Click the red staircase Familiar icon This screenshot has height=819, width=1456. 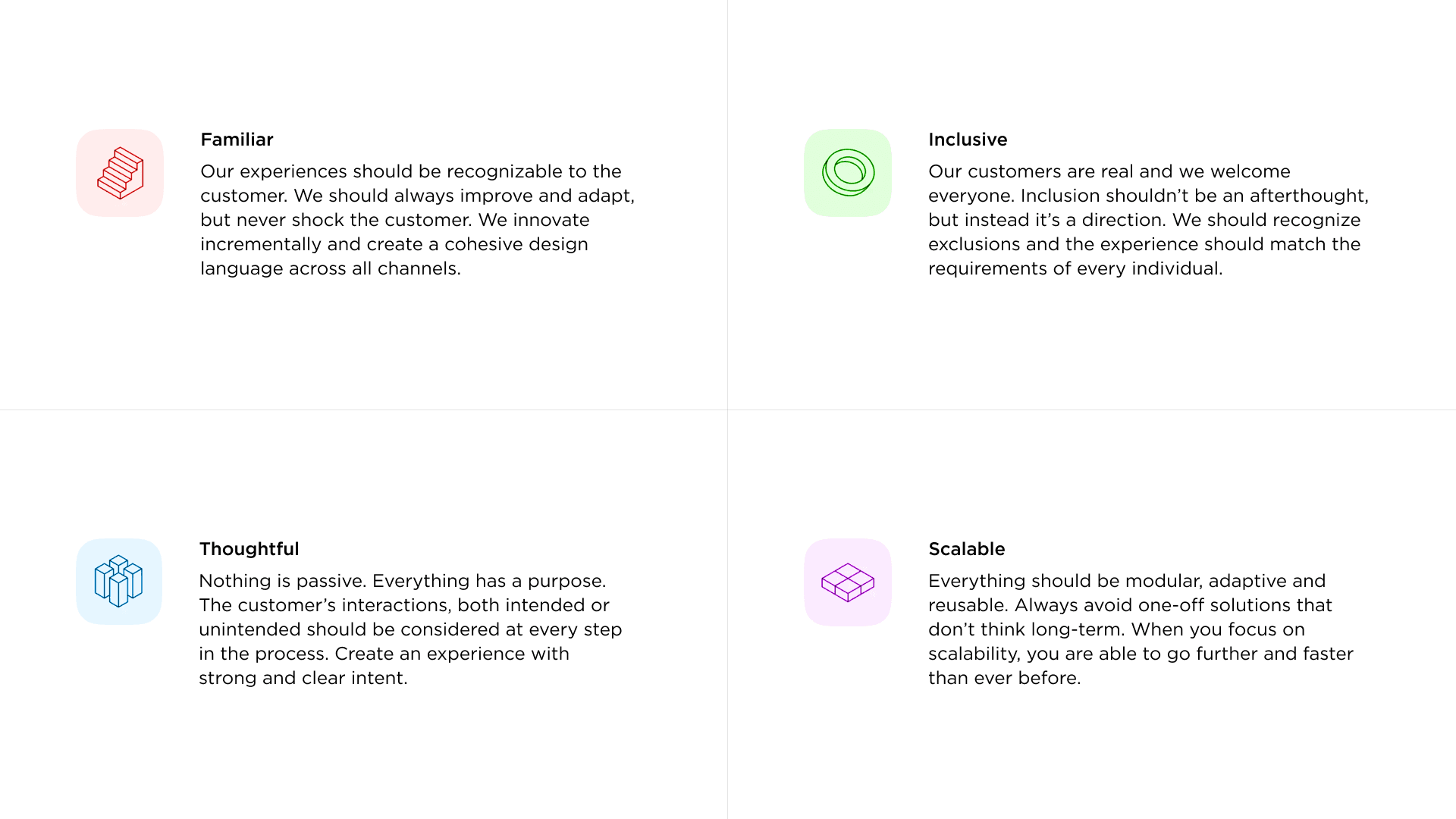[x=120, y=173]
